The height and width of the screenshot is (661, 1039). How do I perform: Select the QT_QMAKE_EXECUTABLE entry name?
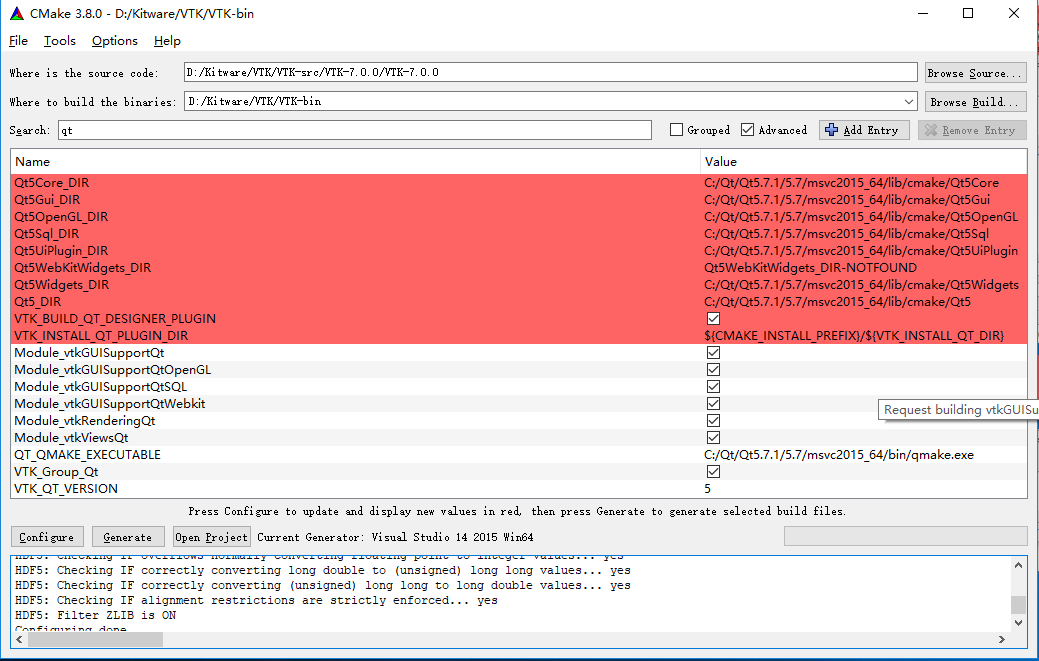(87, 455)
